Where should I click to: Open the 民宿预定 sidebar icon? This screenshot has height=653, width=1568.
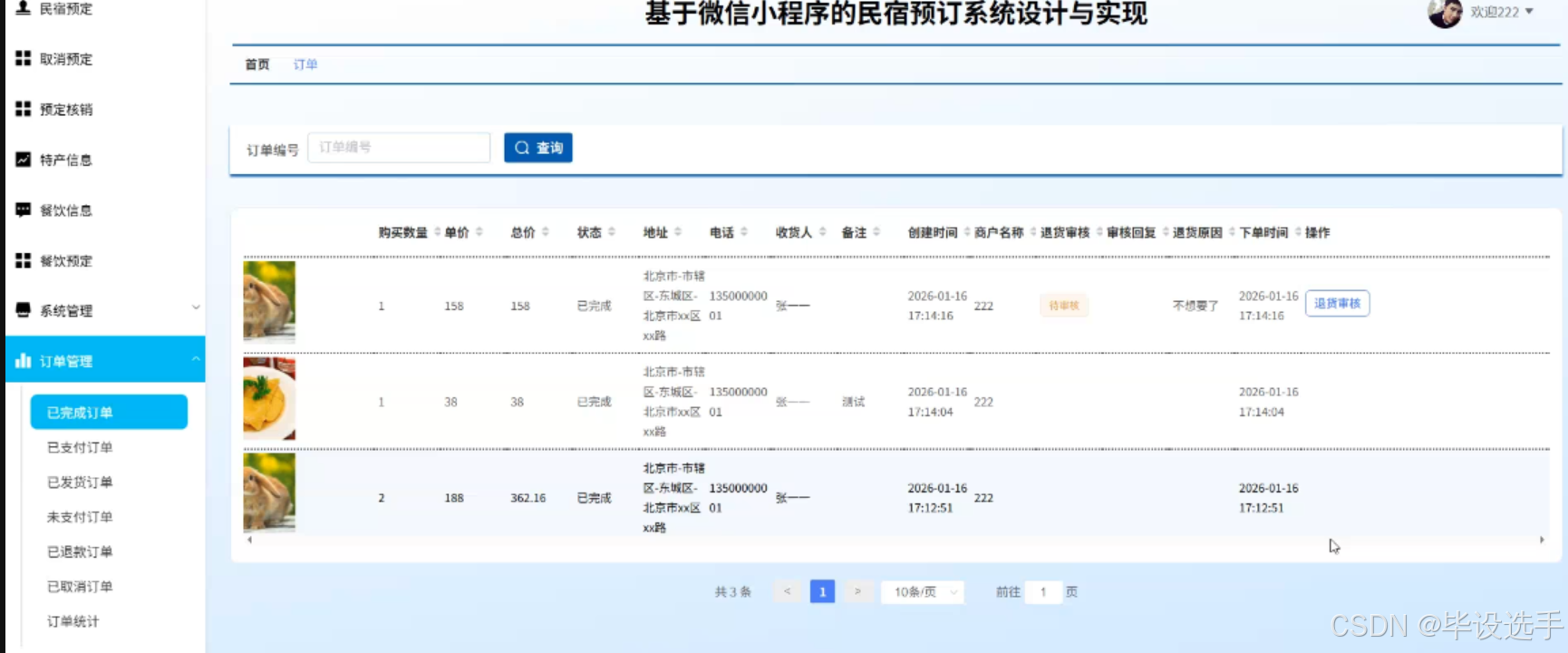[24, 7]
